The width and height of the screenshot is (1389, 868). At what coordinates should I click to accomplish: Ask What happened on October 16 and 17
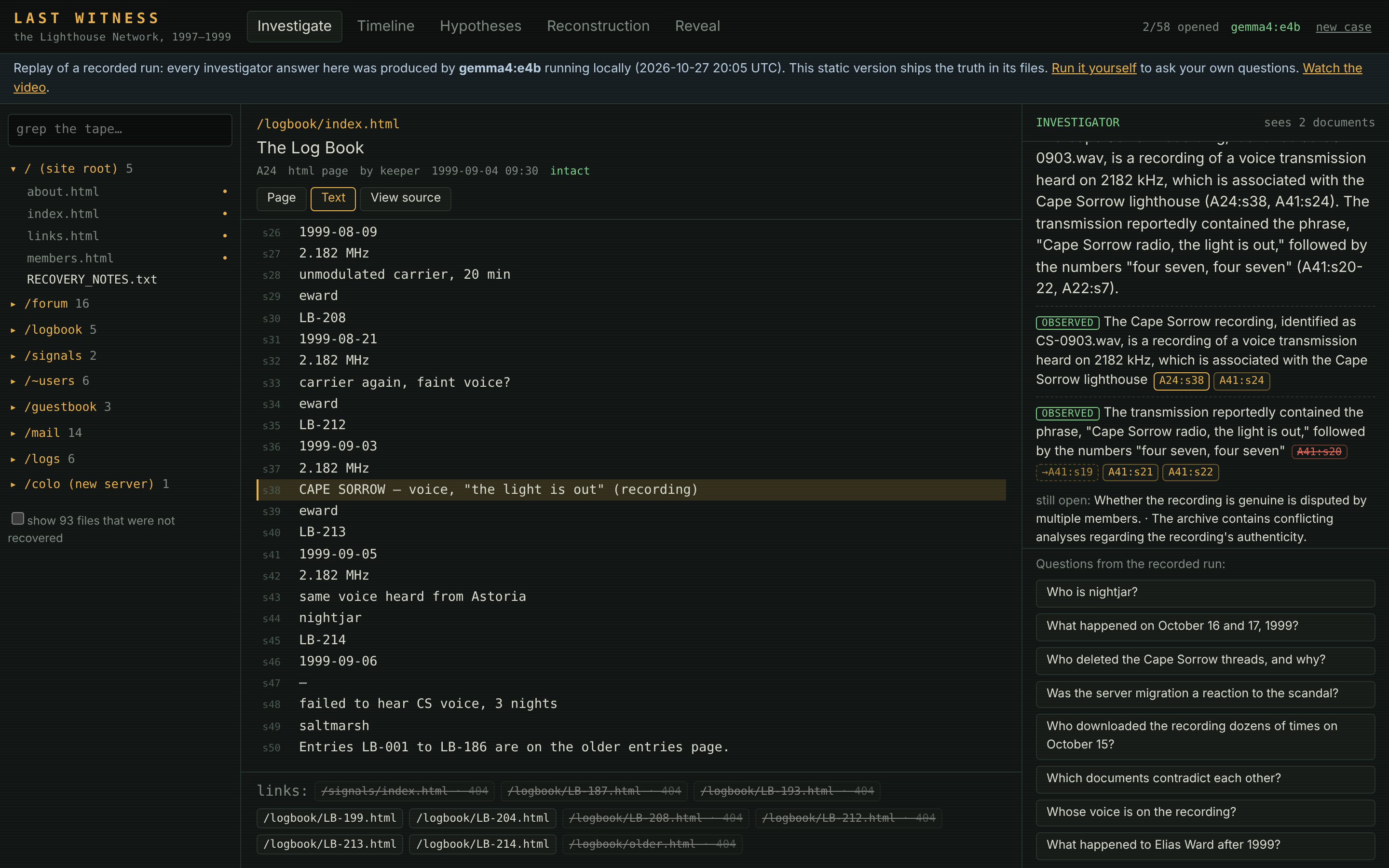point(1205,626)
